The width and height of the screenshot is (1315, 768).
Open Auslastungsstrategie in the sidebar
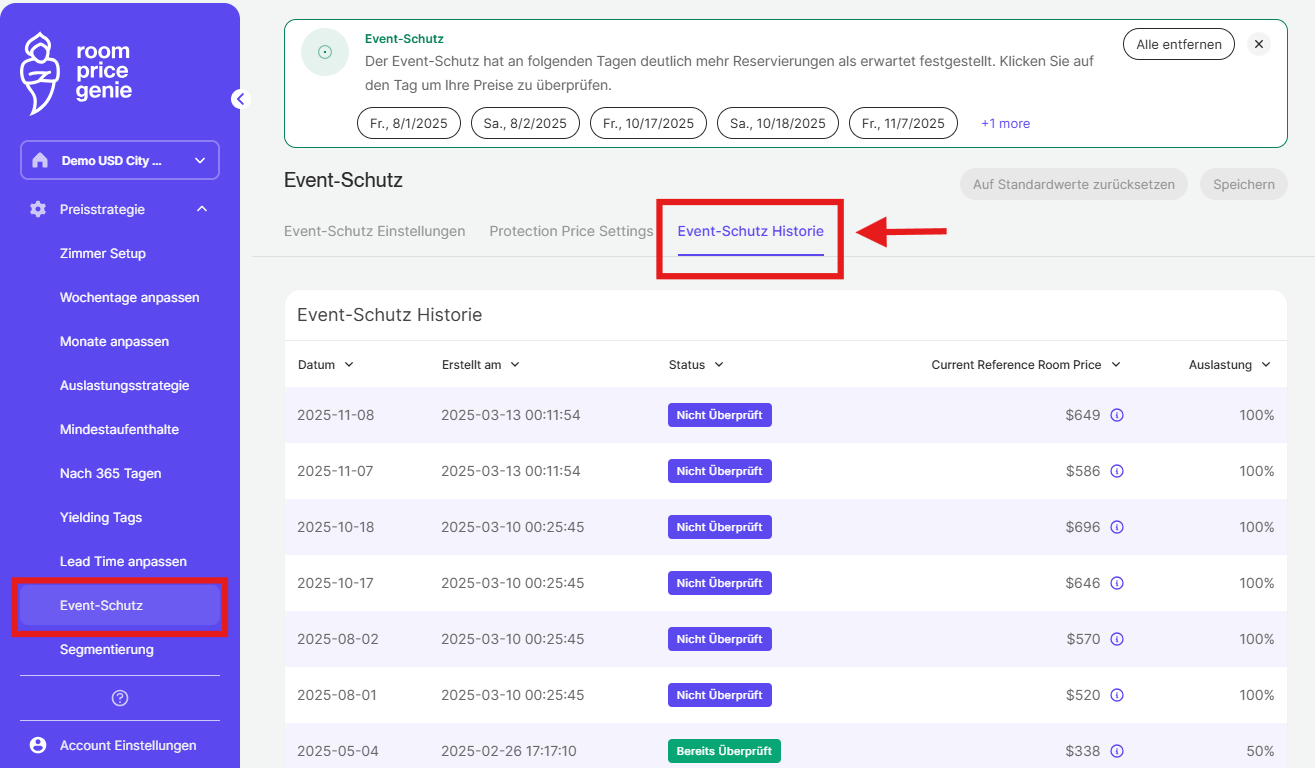124,385
